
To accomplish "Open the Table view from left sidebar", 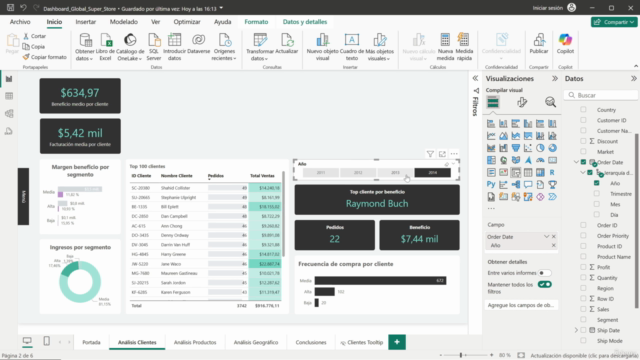I will click(x=9, y=96).
